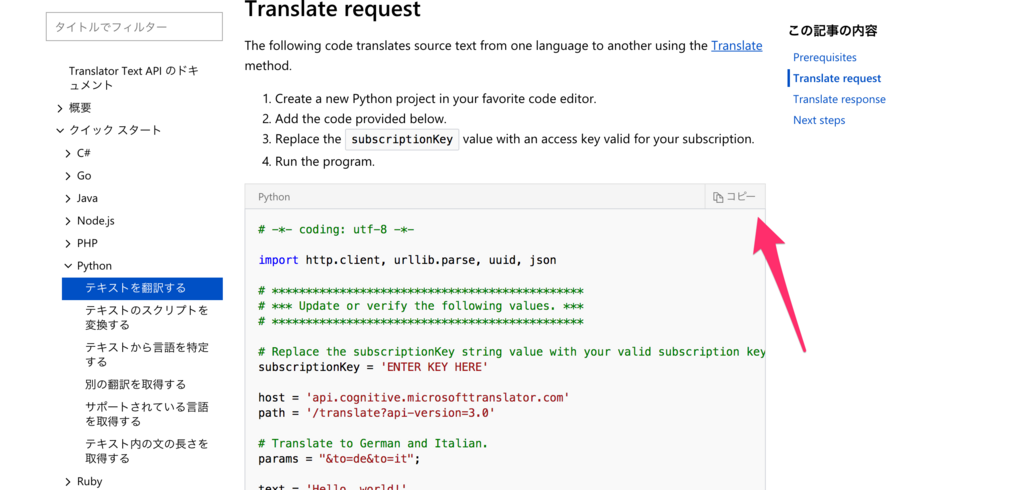
Task: Click the Python code block label
Action: tap(274, 197)
